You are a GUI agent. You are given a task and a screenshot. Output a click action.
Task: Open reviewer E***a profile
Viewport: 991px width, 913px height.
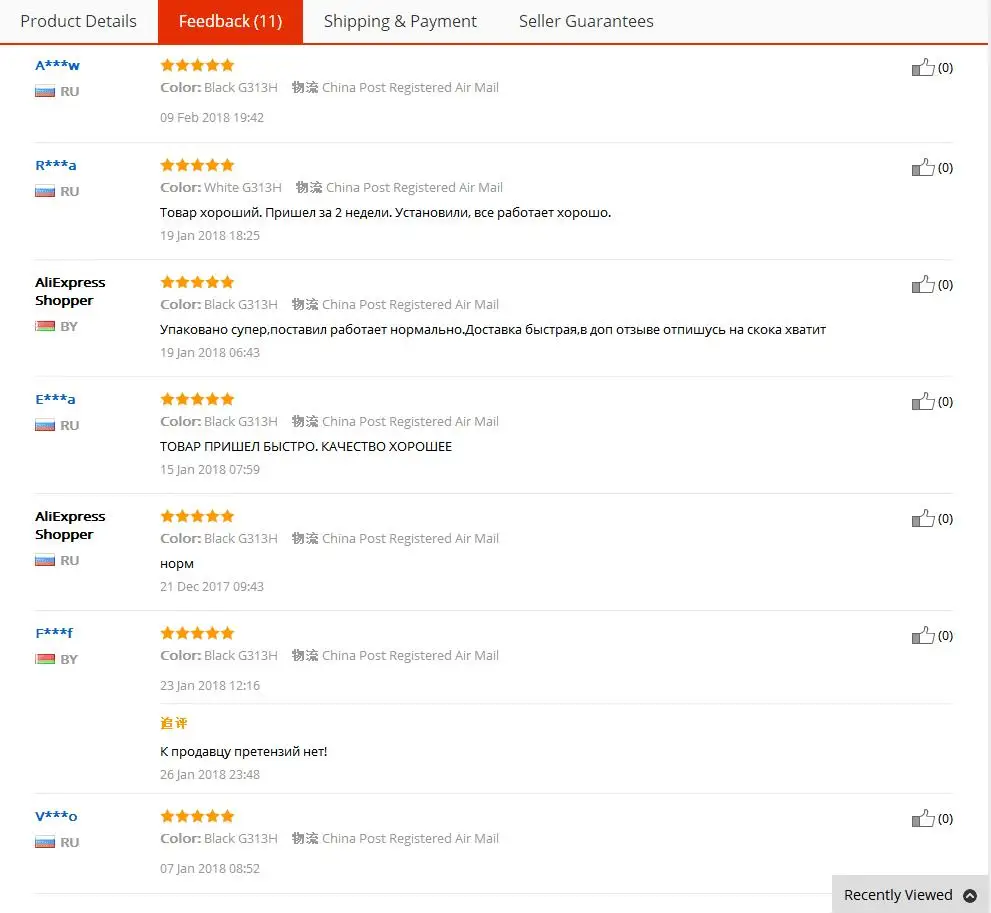(x=55, y=399)
